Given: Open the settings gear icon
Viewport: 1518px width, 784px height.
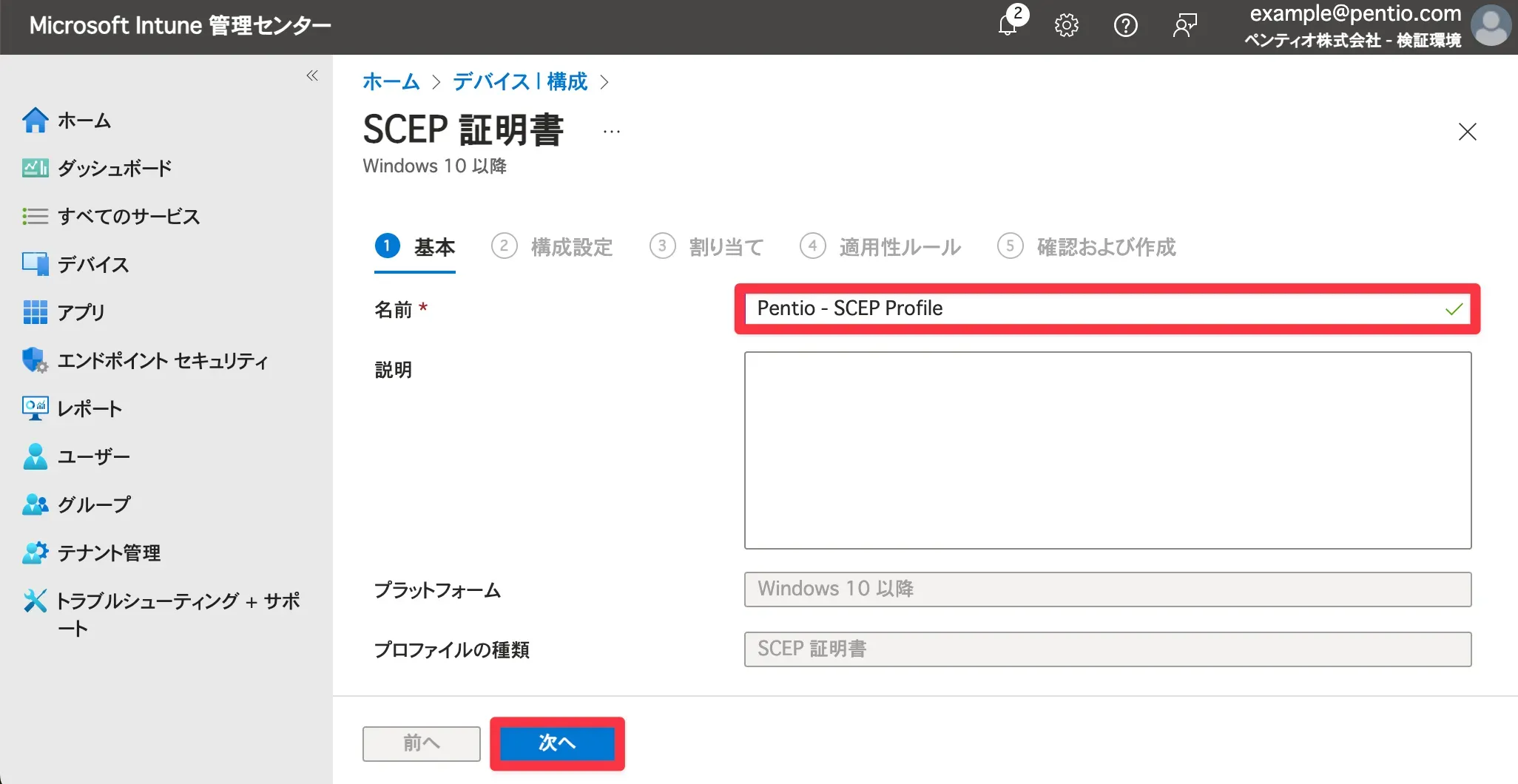Looking at the screenshot, I should pos(1066,26).
